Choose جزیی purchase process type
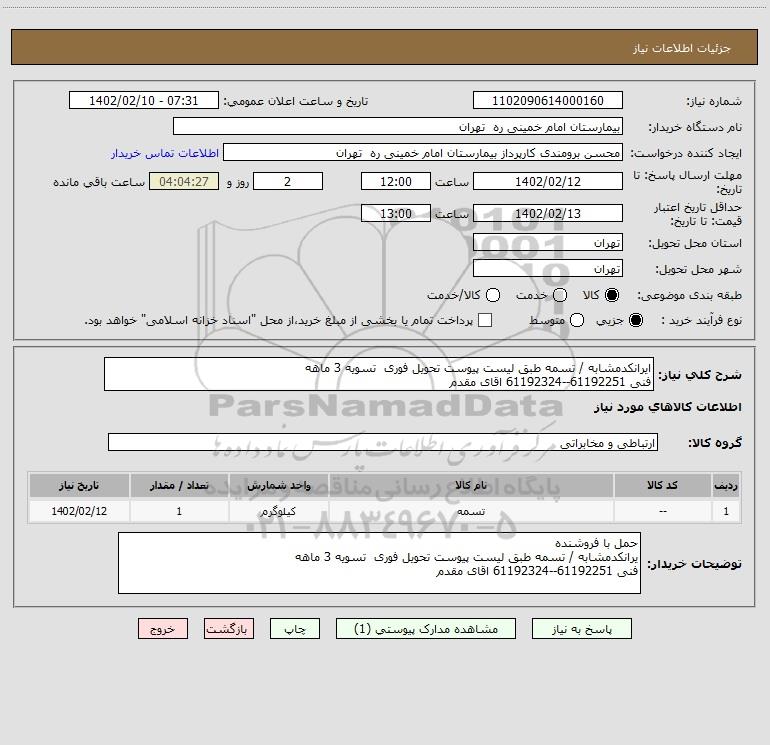Image resolution: width=770 pixels, height=745 pixels. tap(635, 320)
